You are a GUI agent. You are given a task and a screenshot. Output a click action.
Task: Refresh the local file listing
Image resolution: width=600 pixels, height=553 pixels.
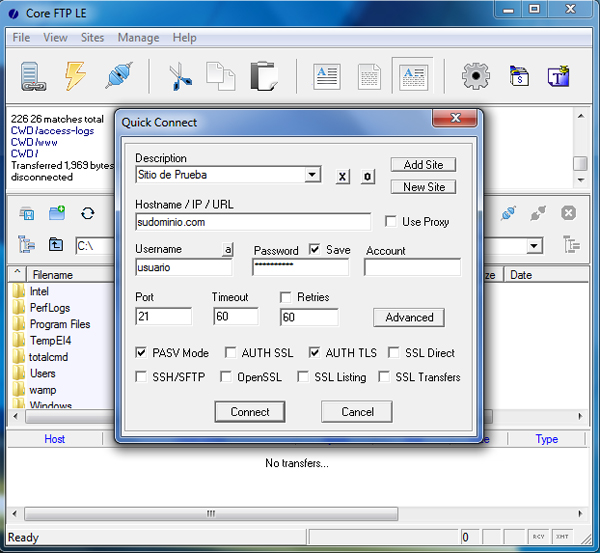coord(88,213)
